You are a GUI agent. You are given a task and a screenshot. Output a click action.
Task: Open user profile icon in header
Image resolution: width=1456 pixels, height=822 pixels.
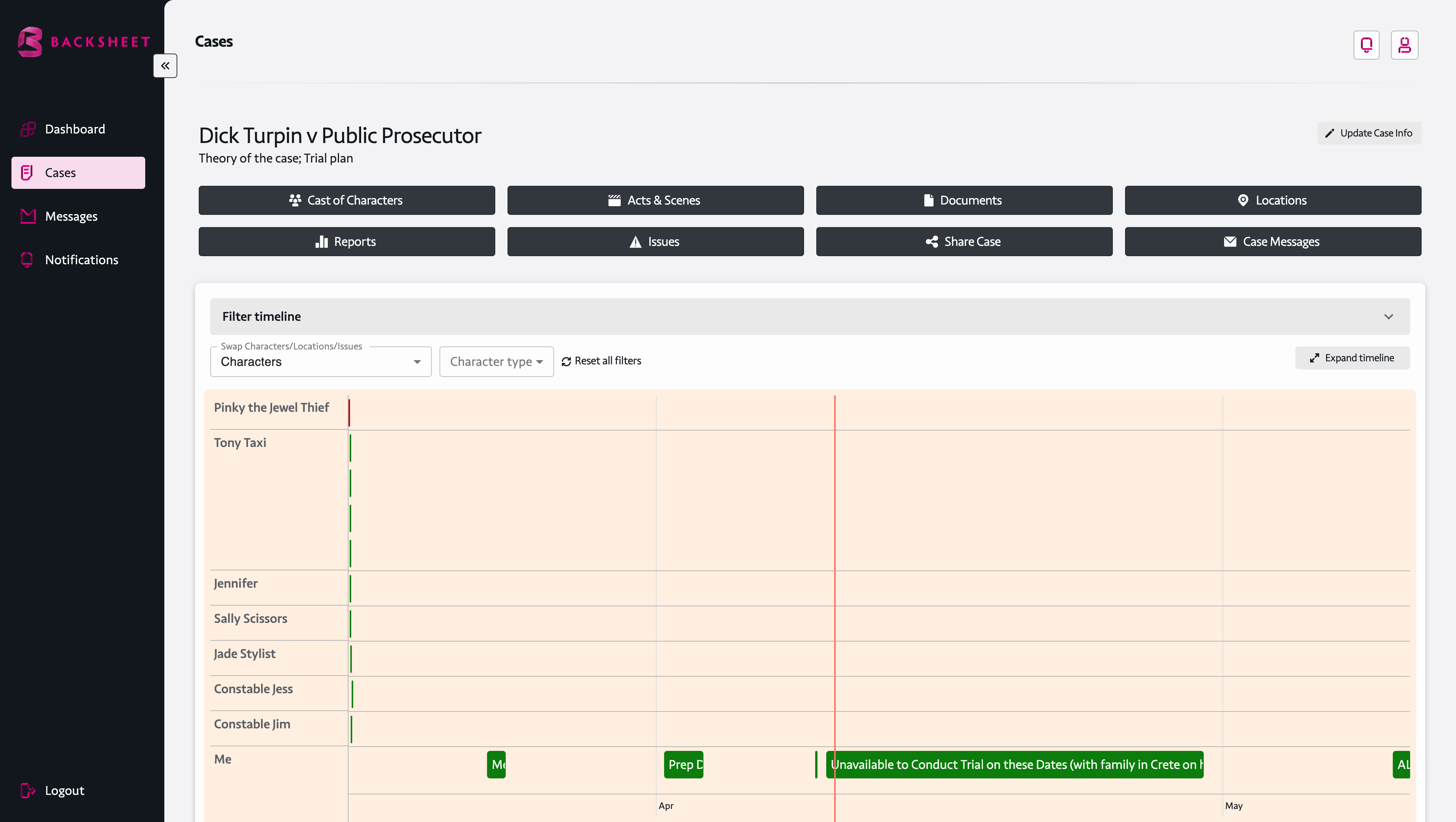click(x=1404, y=45)
